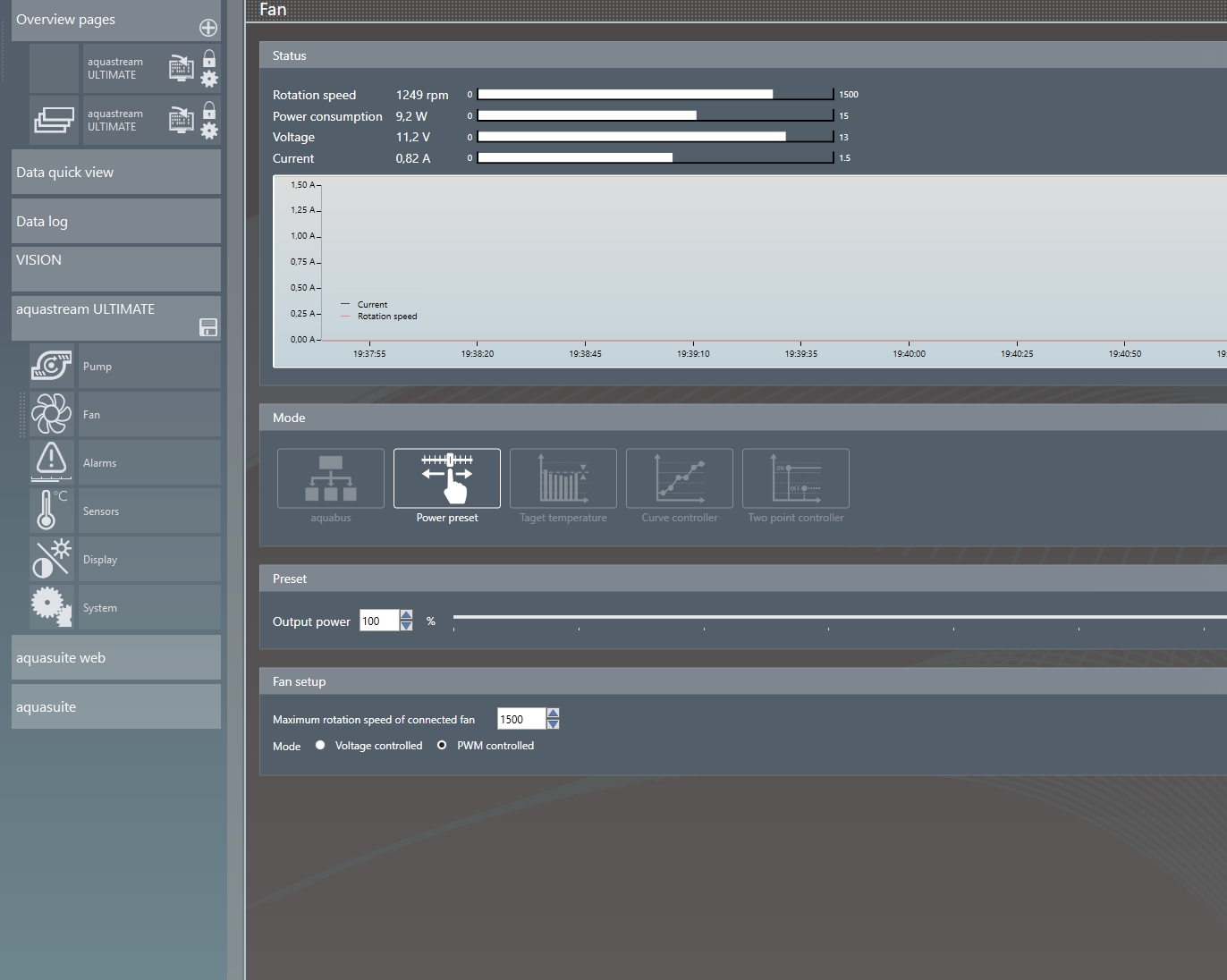Open the Display page label

[149, 559]
